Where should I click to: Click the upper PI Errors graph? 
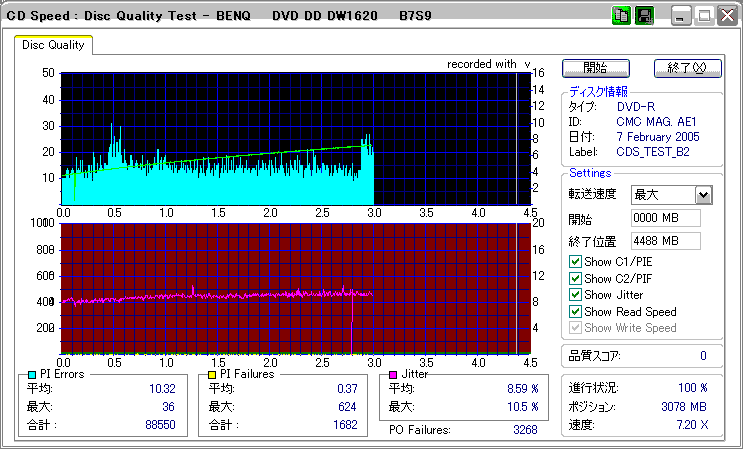pyautogui.click(x=296, y=138)
